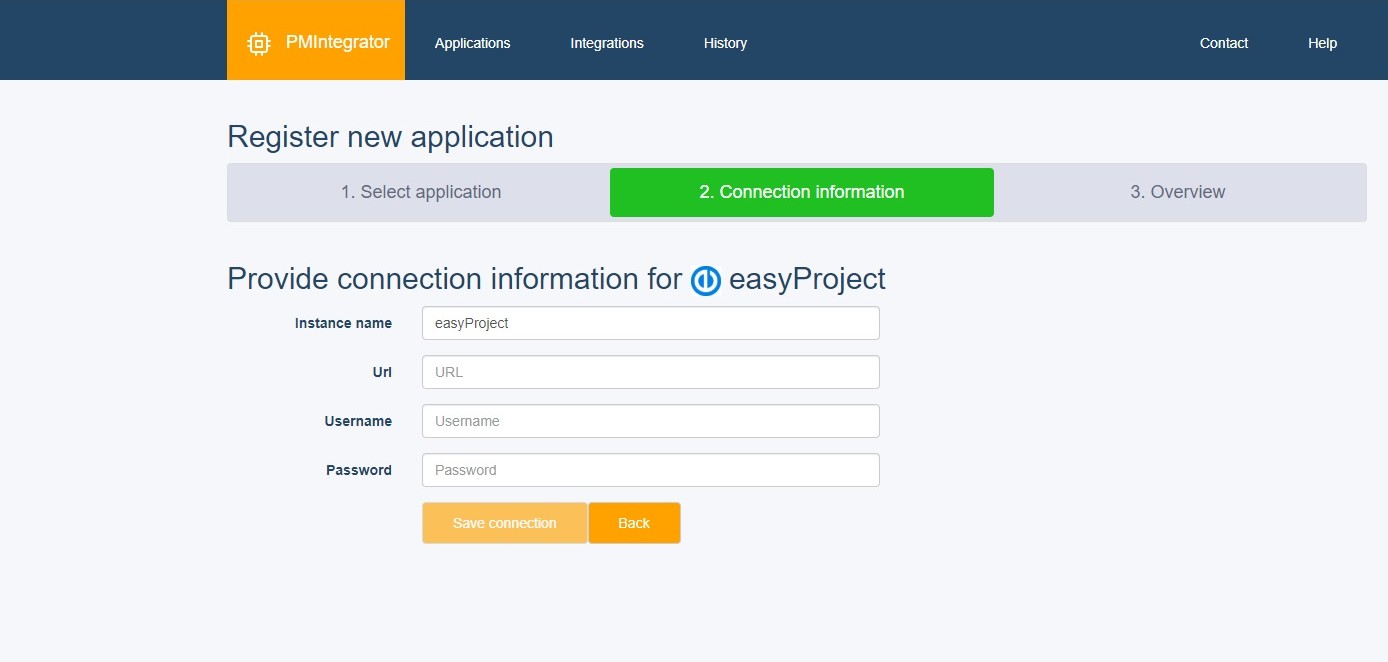
Task: Go back to step 1 Select application
Action: (422, 192)
